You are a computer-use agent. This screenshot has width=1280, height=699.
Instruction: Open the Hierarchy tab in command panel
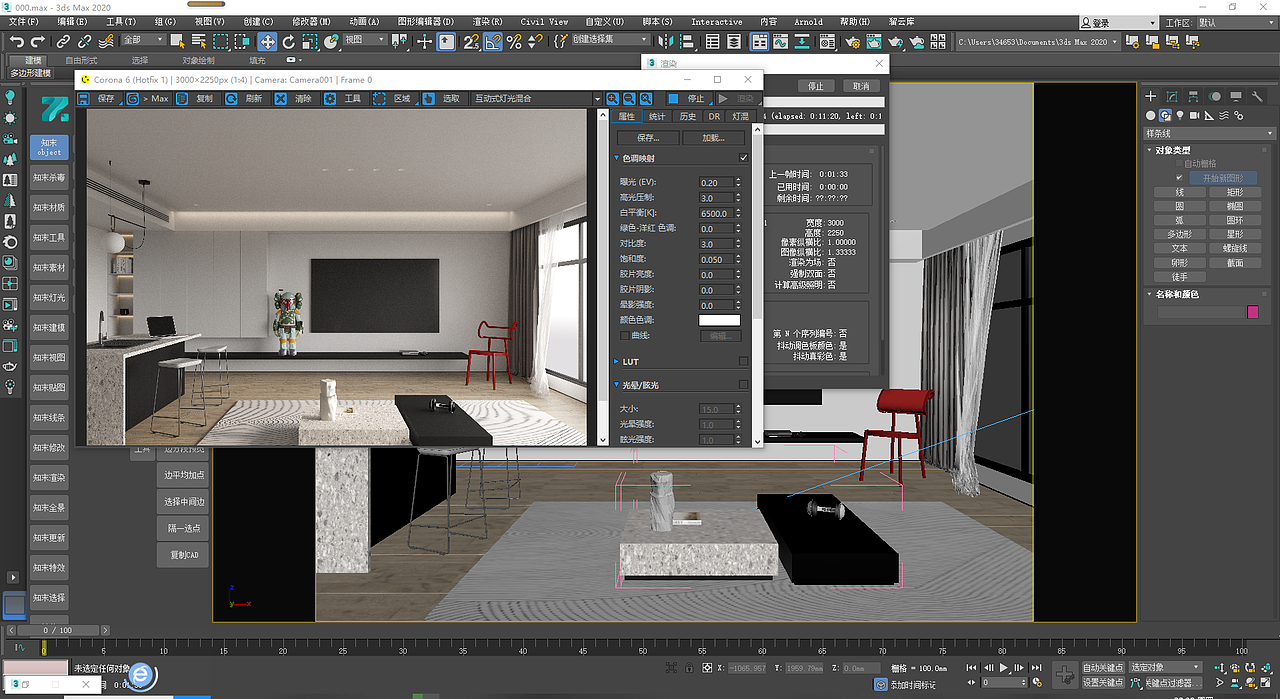click(1194, 96)
